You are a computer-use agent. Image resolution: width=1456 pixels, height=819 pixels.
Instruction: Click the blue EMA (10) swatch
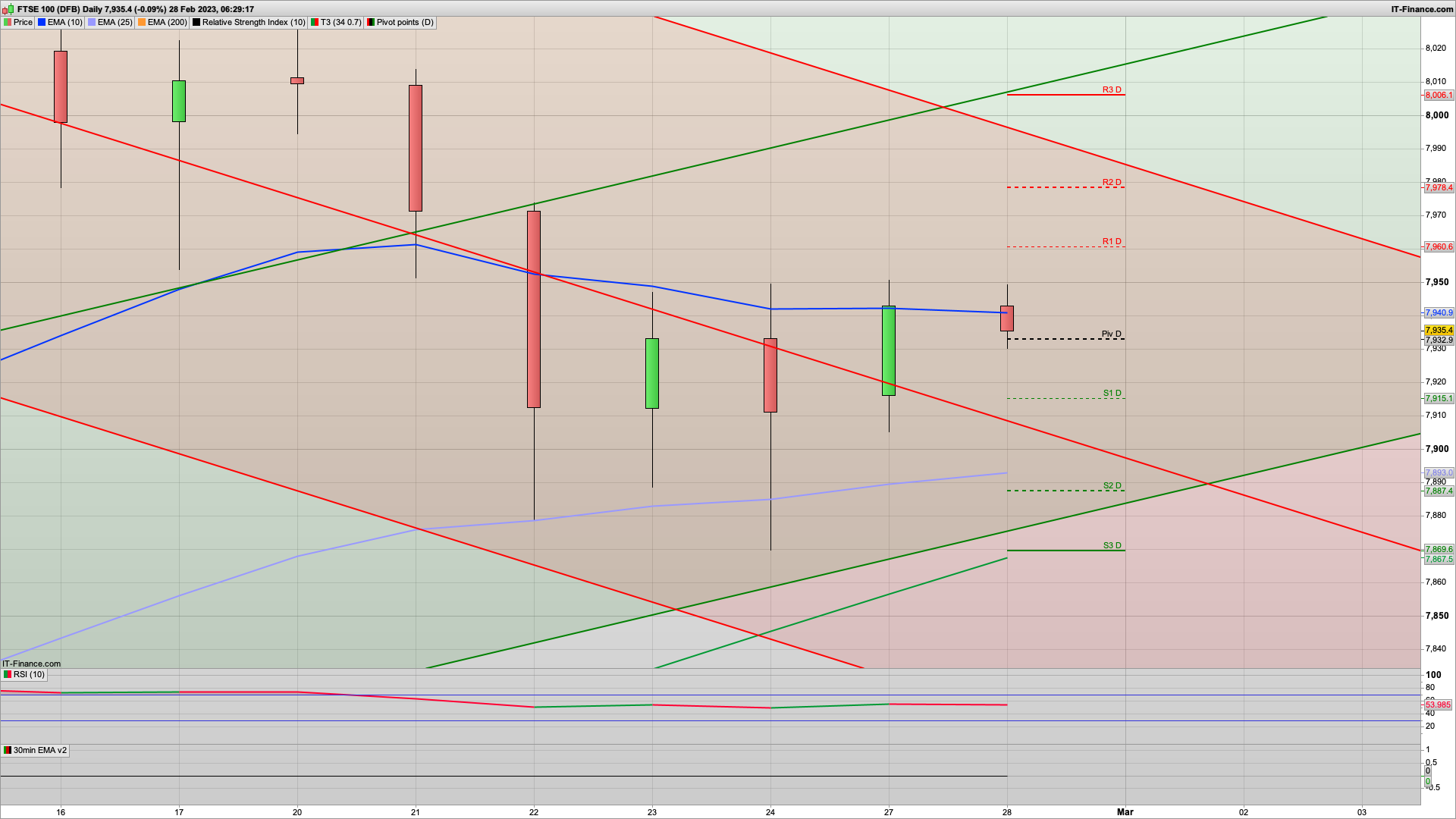(x=42, y=23)
